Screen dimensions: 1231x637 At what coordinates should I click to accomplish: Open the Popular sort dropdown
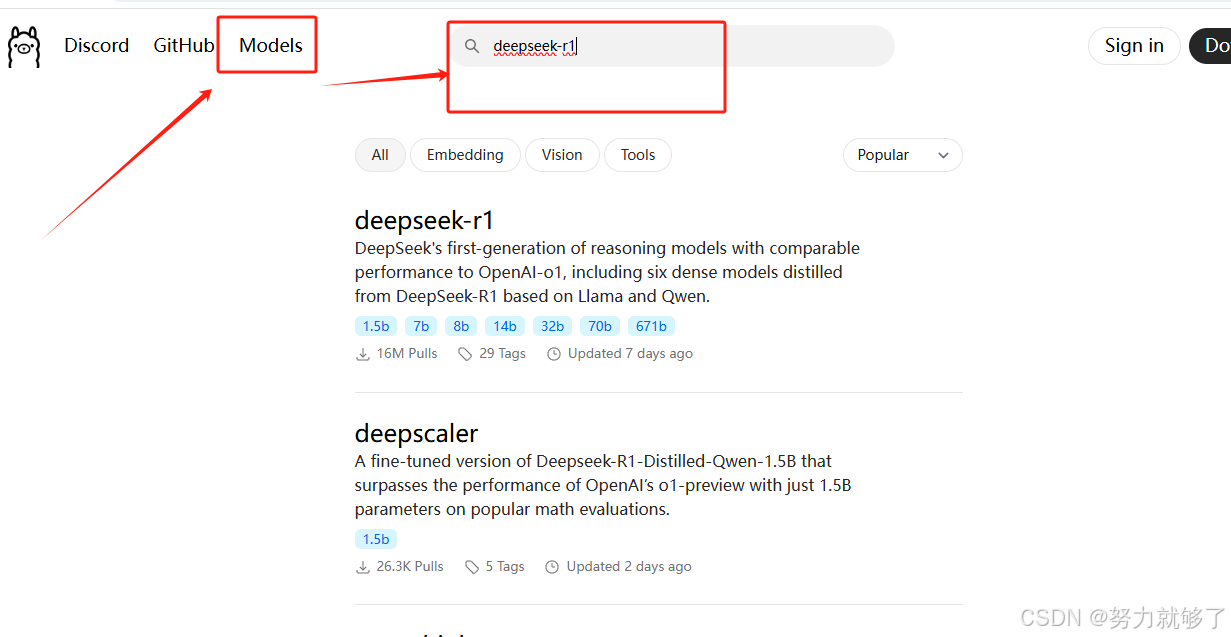903,155
